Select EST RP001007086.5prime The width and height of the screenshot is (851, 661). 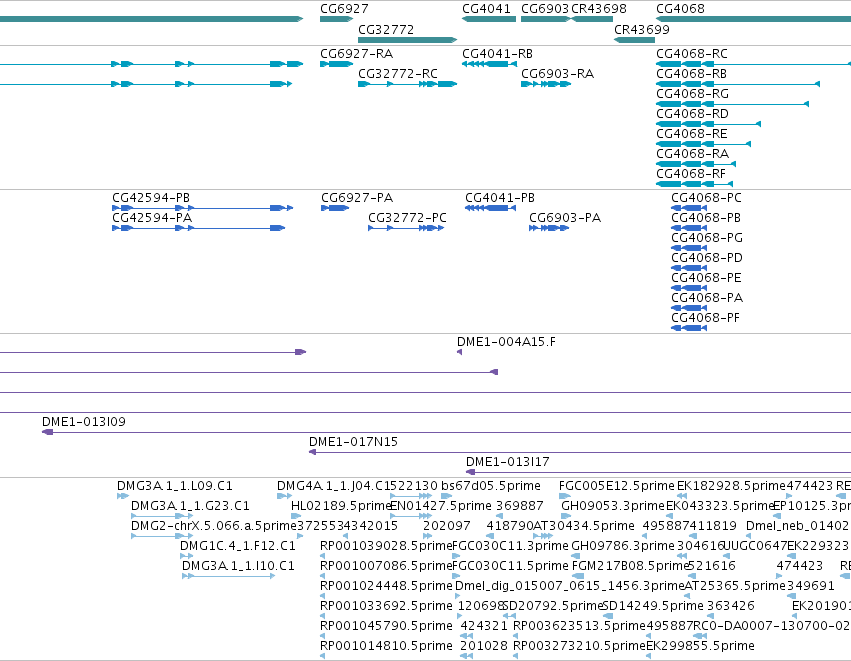386,566
